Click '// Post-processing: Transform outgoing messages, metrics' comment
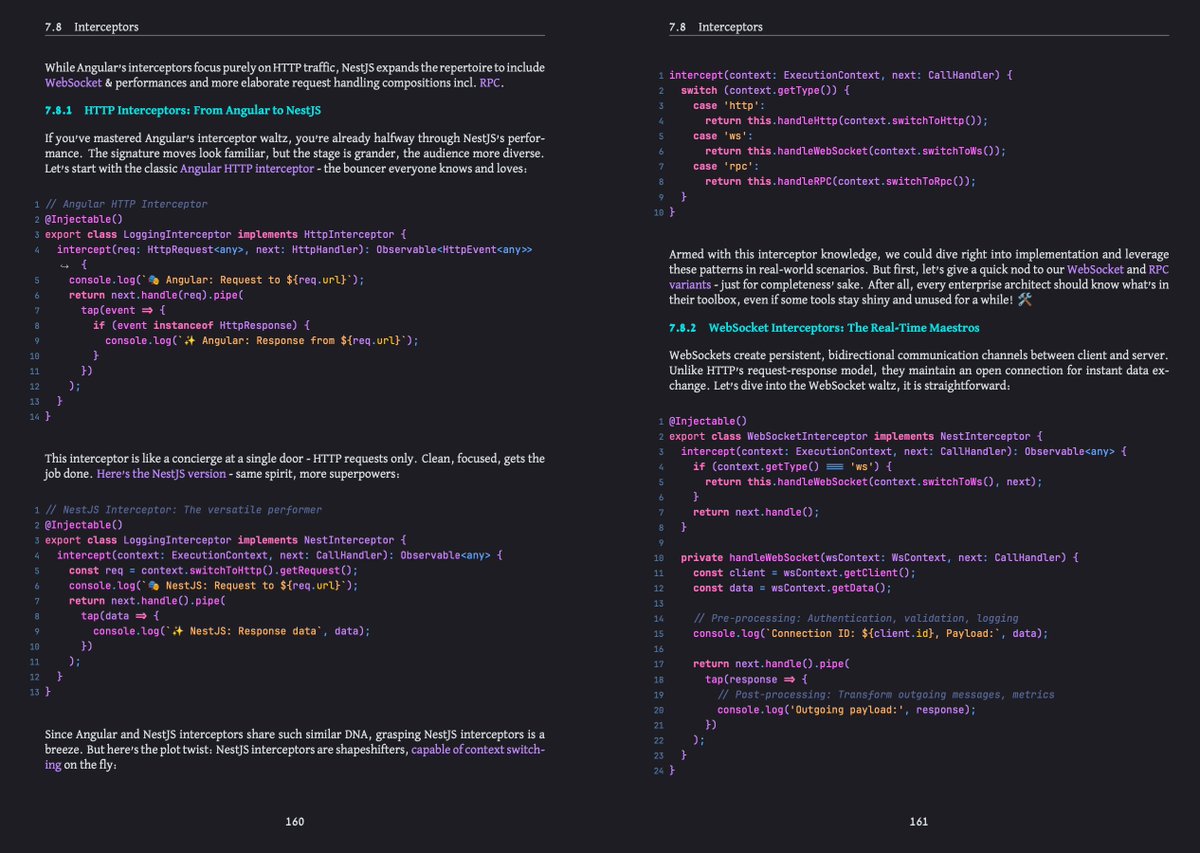Image resolution: width=1200 pixels, height=853 pixels. (x=886, y=694)
